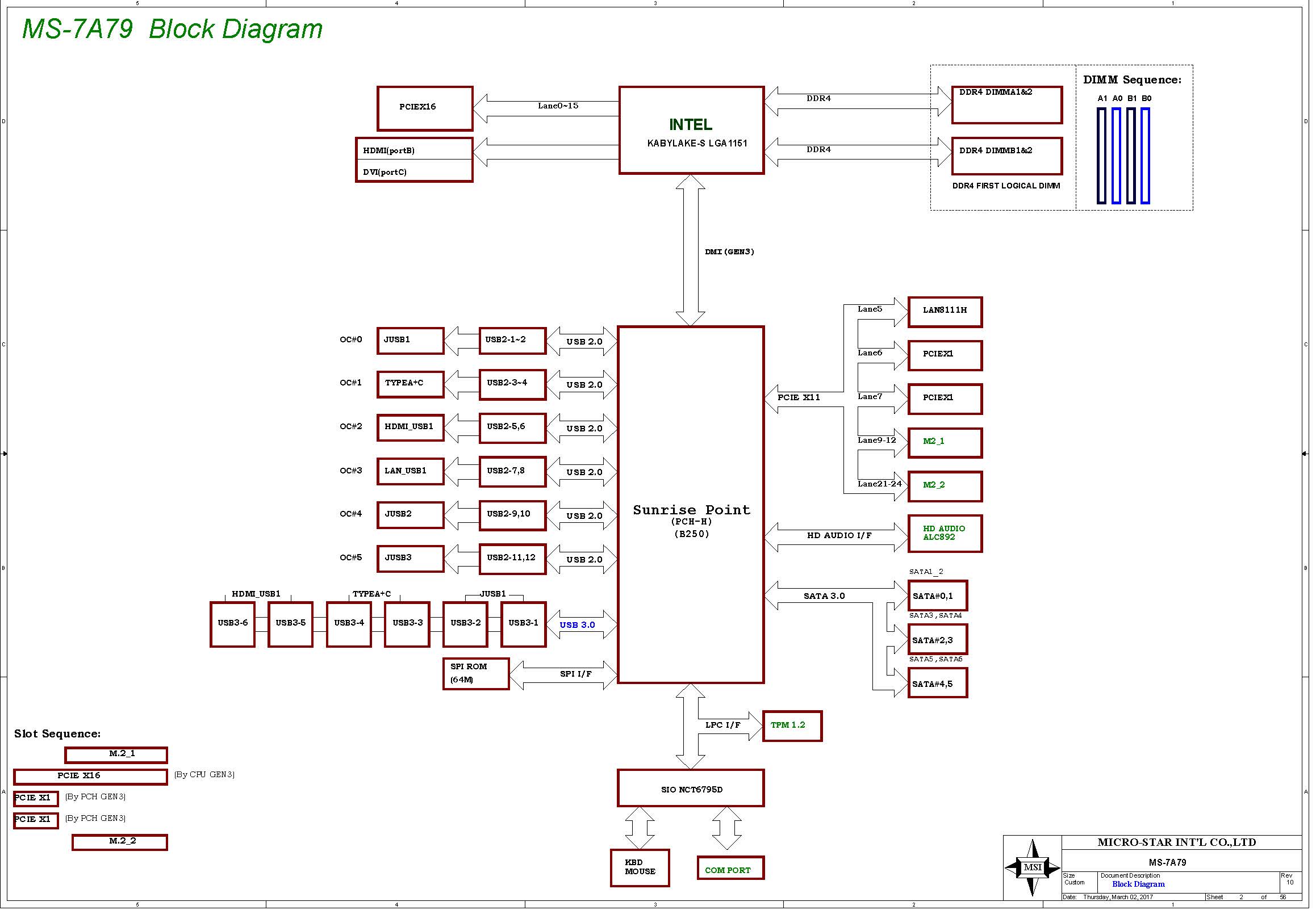Click the HD AUDIO ALC892 block
The width and height of the screenshot is (1316, 910).
pos(945,533)
